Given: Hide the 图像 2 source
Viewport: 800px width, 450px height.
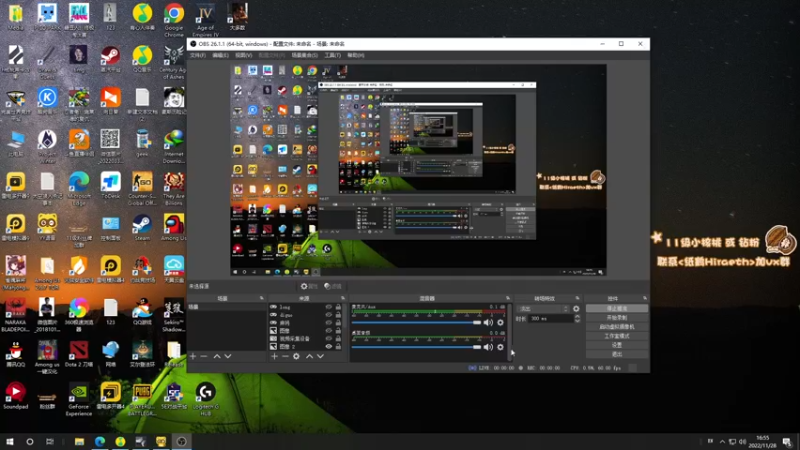Looking at the screenshot, I should (329, 346).
